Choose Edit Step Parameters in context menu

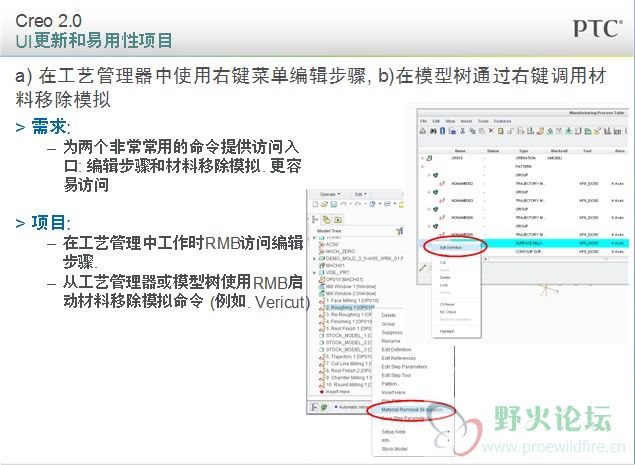coord(404,367)
